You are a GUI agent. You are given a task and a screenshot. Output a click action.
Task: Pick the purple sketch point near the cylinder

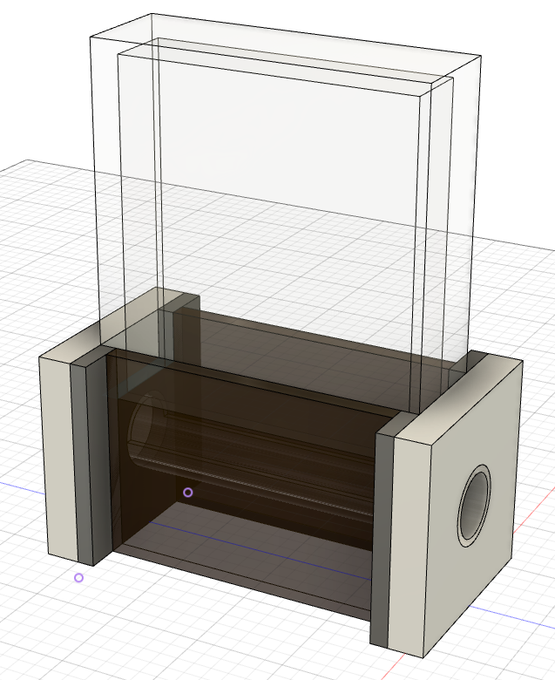click(x=188, y=492)
